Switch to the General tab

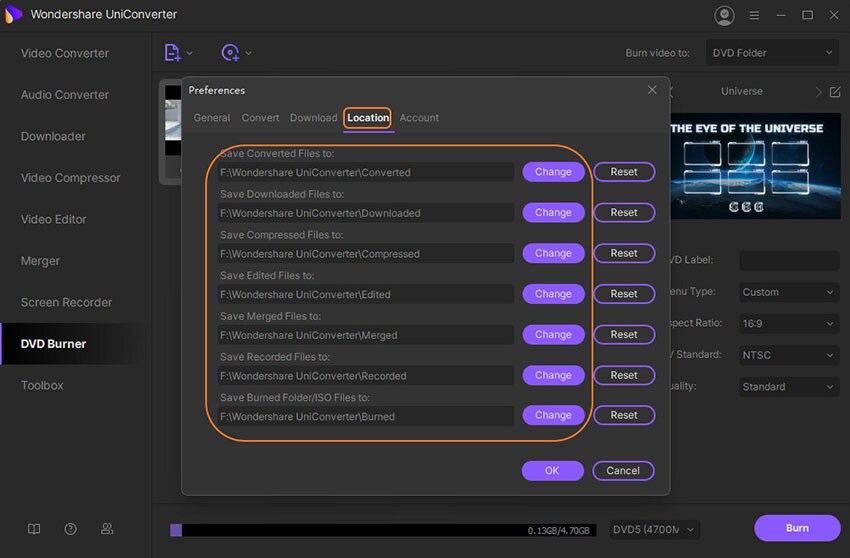click(211, 118)
